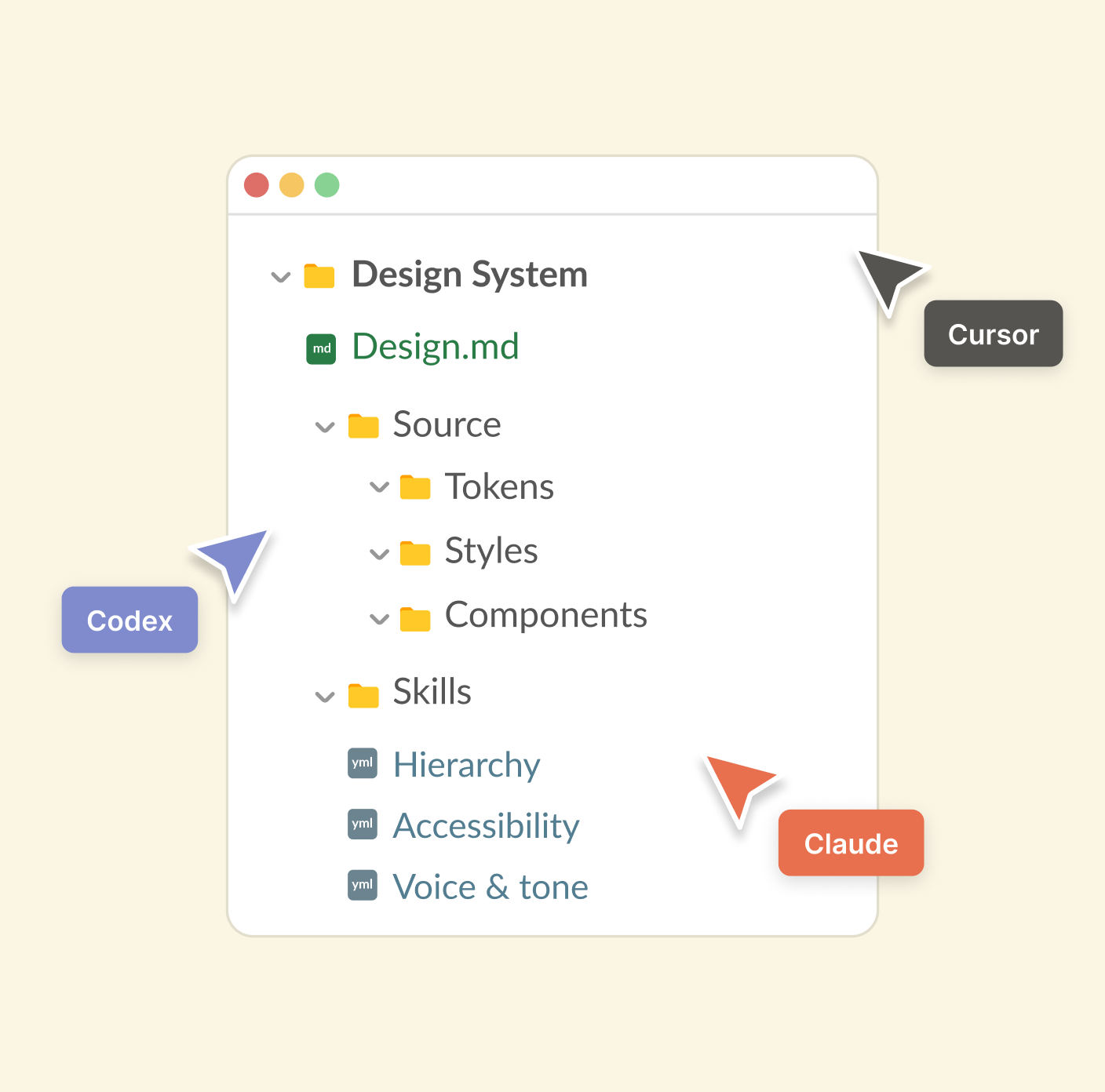Select the Design System folder name

pyautogui.click(x=469, y=275)
